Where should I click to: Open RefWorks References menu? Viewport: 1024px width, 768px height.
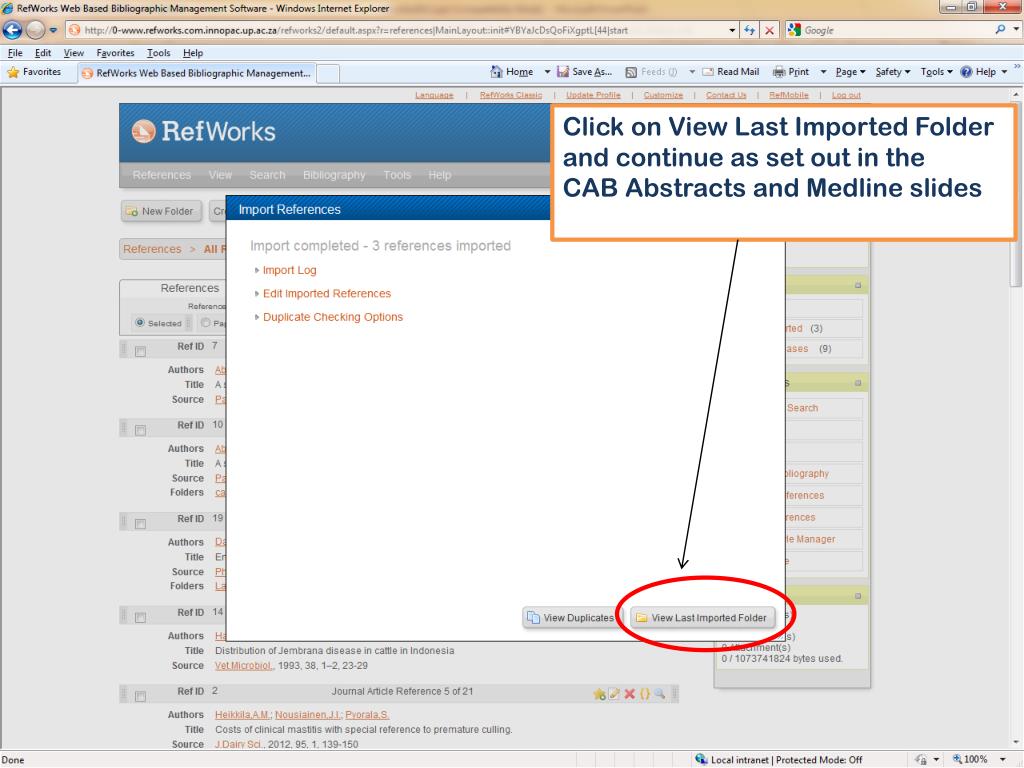pyautogui.click(x=161, y=175)
